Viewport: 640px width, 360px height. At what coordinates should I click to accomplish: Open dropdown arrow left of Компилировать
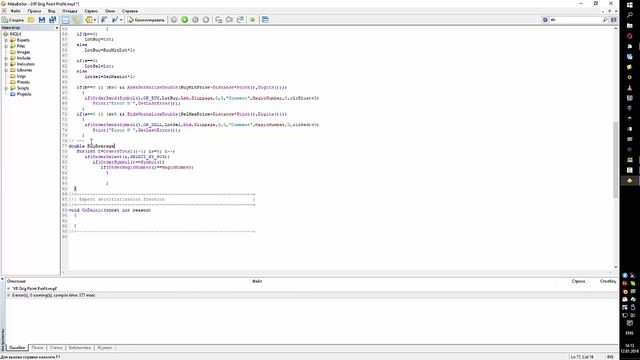[121, 20]
